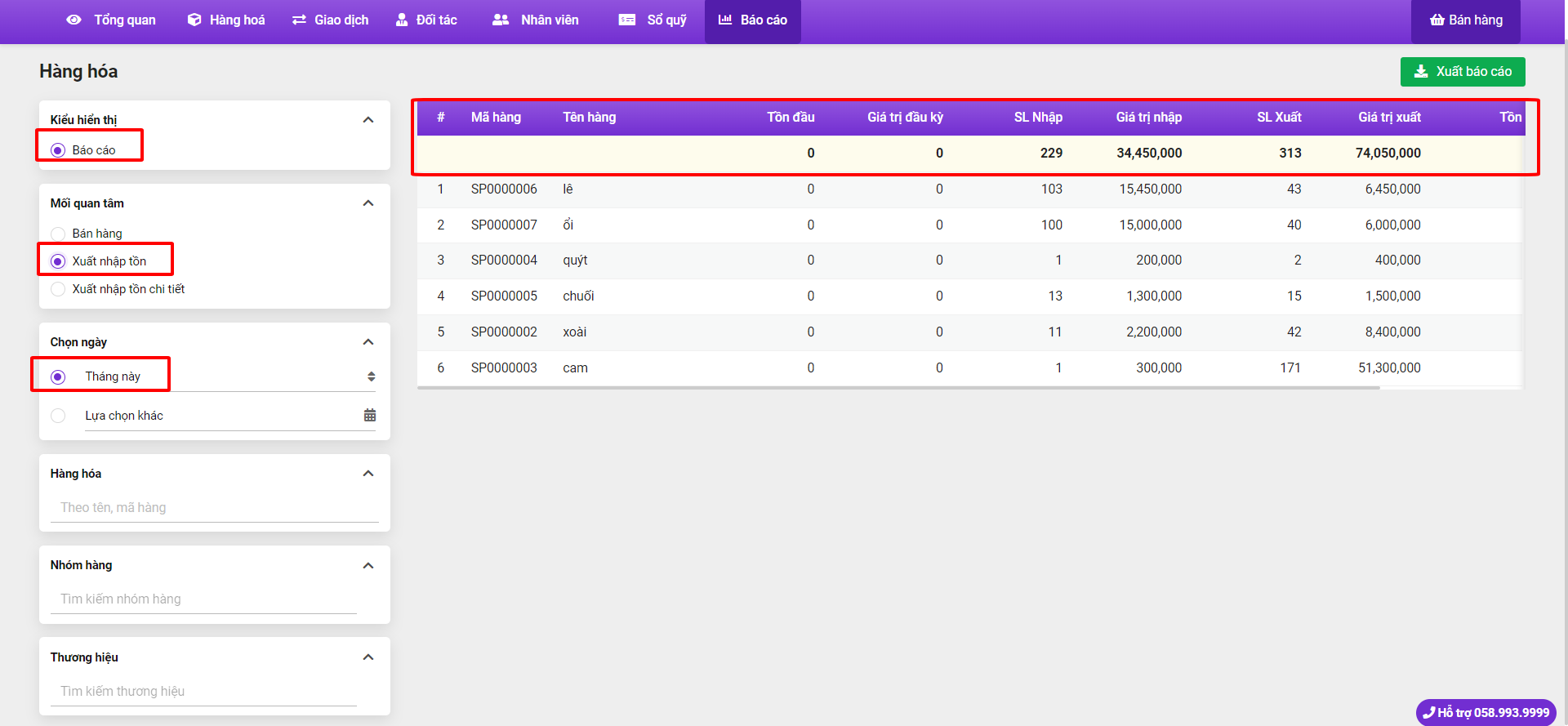Click the chart icon beside Báo cáo
The image size is (1568, 726).
click(x=725, y=20)
